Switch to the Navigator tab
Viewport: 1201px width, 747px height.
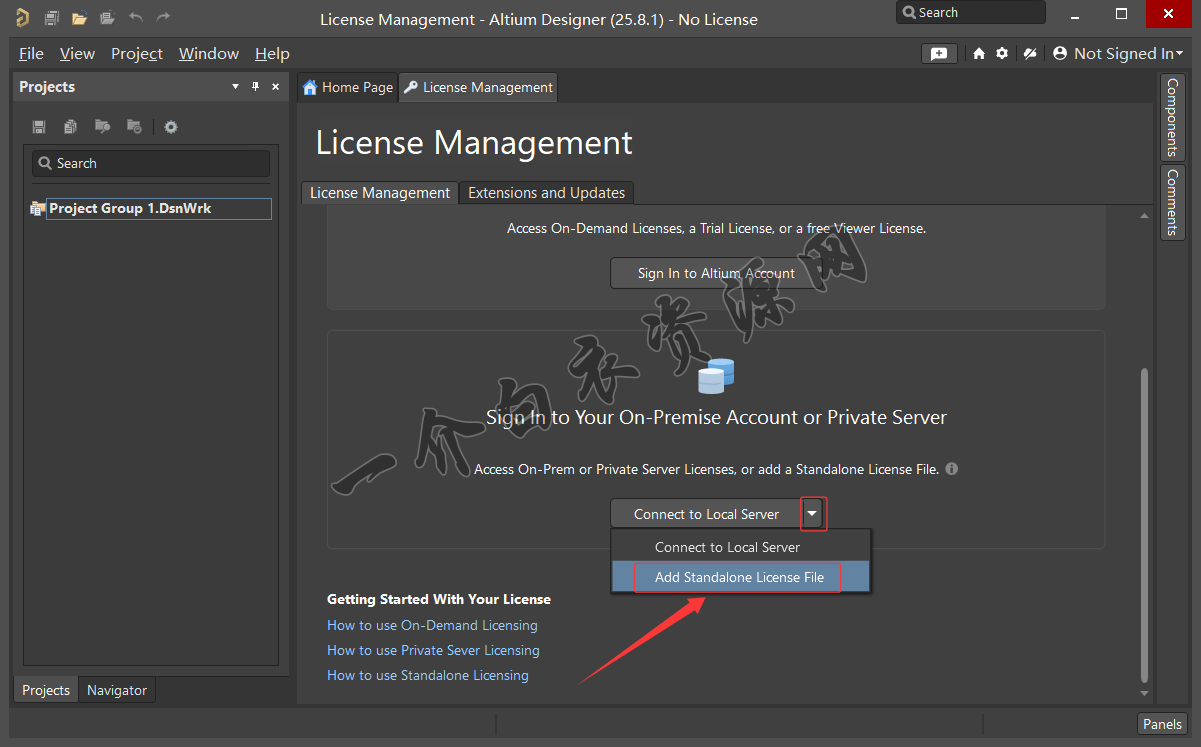coord(117,690)
